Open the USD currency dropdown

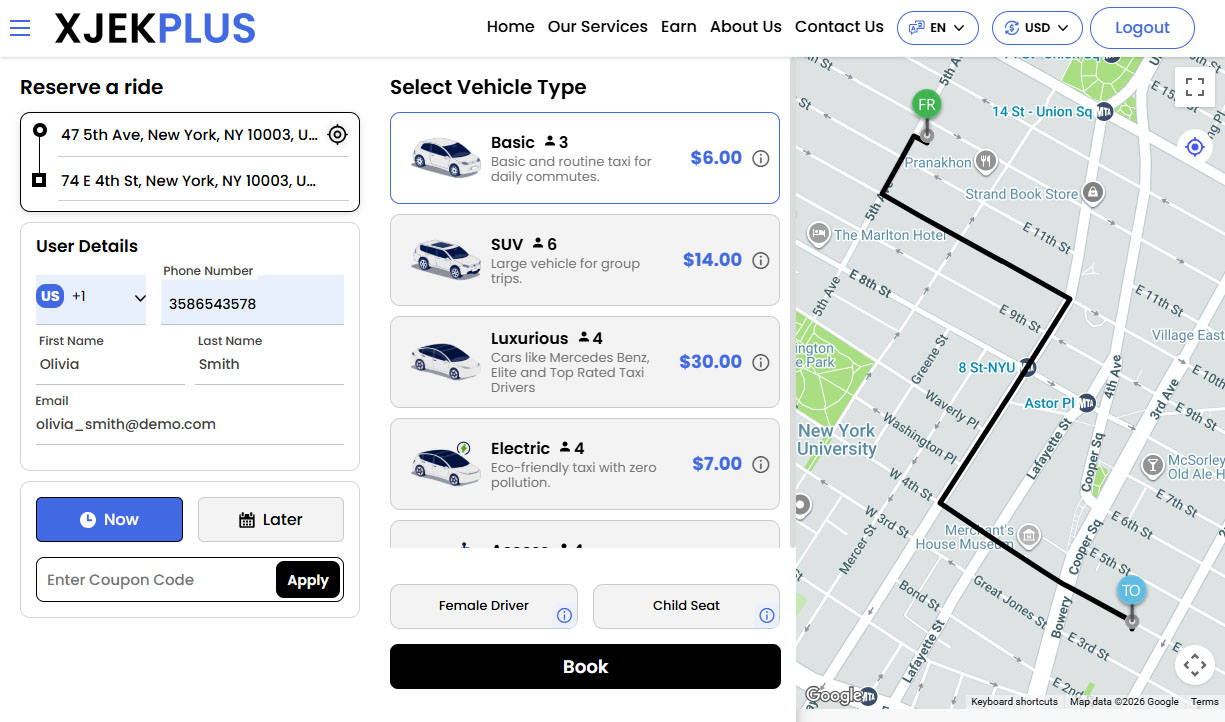(x=1037, y=27)
